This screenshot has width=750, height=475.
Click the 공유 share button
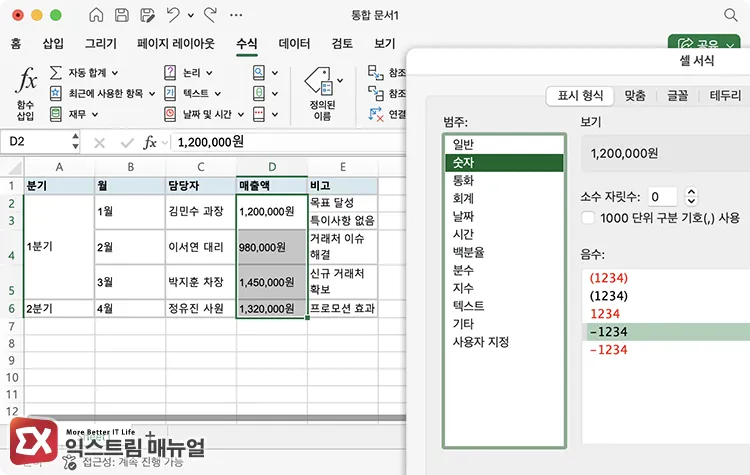pos(704,44)
